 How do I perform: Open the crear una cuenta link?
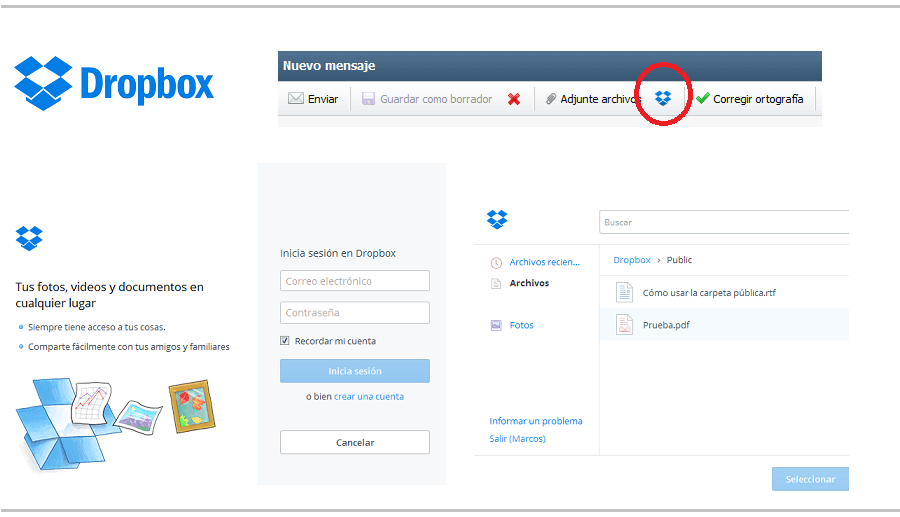click(x=369, y=397)
